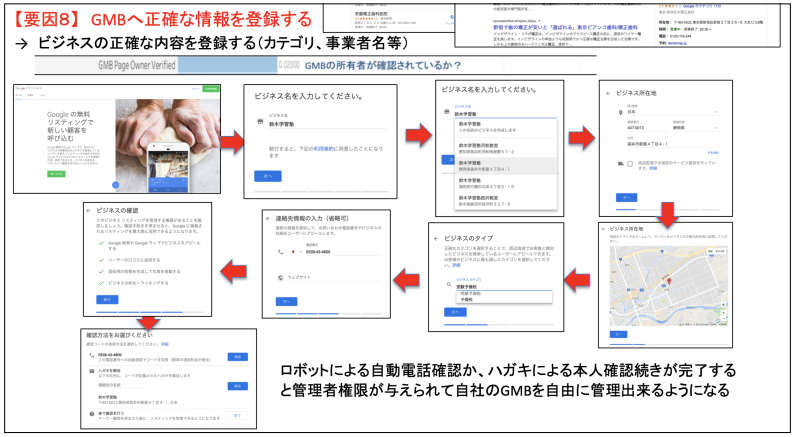Click back arrow in ビジネス所在地 map panel
795x437 pixels.
(604, 229)
